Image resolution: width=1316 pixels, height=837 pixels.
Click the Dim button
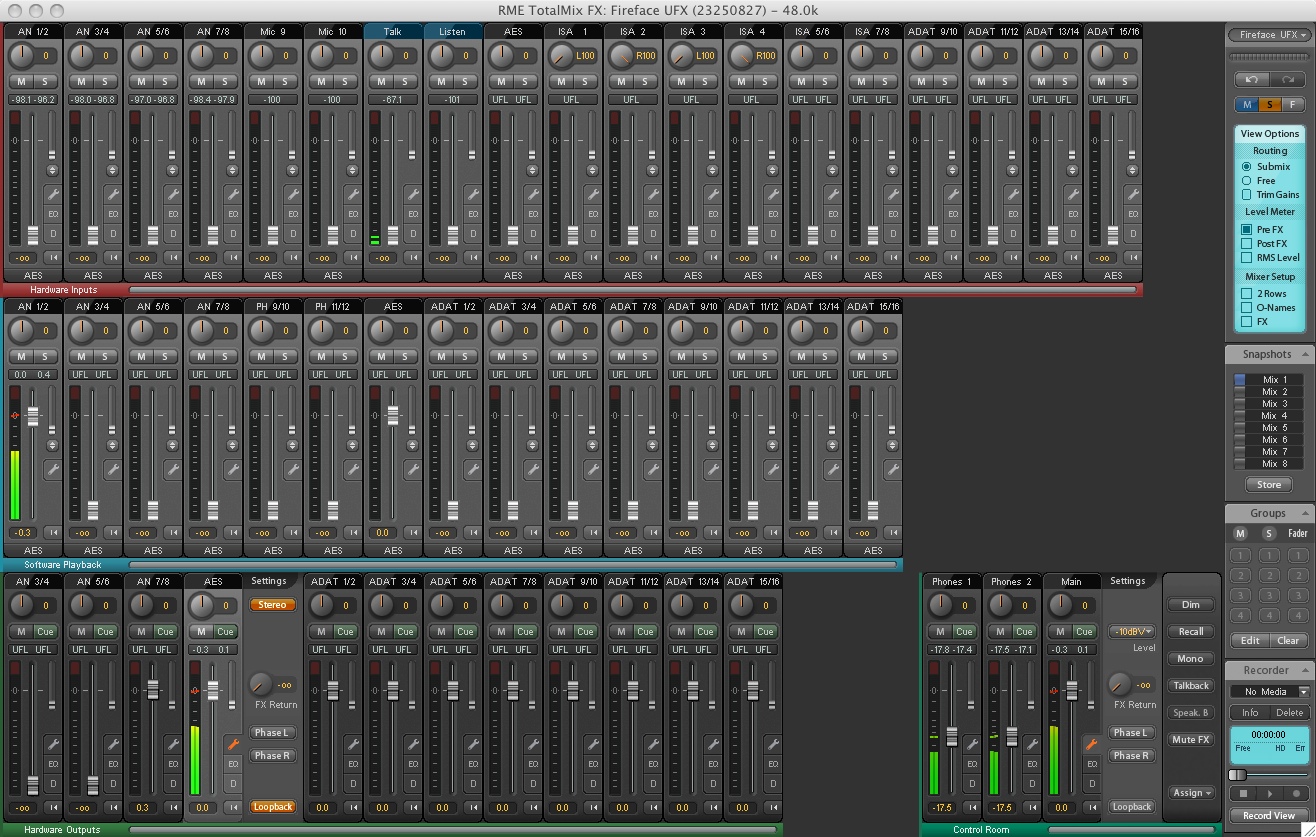[x=1191, y=604]
